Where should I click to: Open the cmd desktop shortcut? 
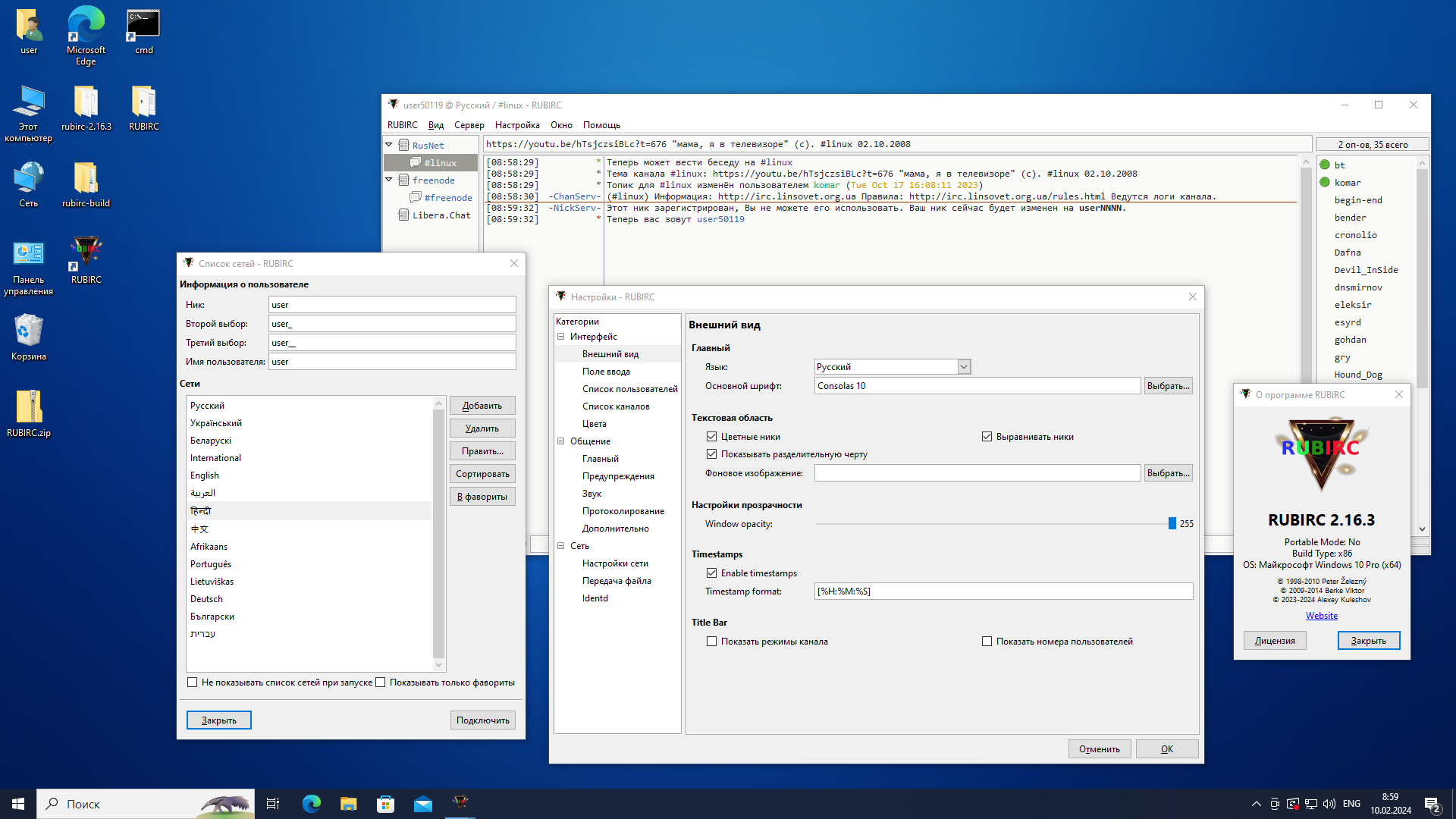(x=143, y=25)
